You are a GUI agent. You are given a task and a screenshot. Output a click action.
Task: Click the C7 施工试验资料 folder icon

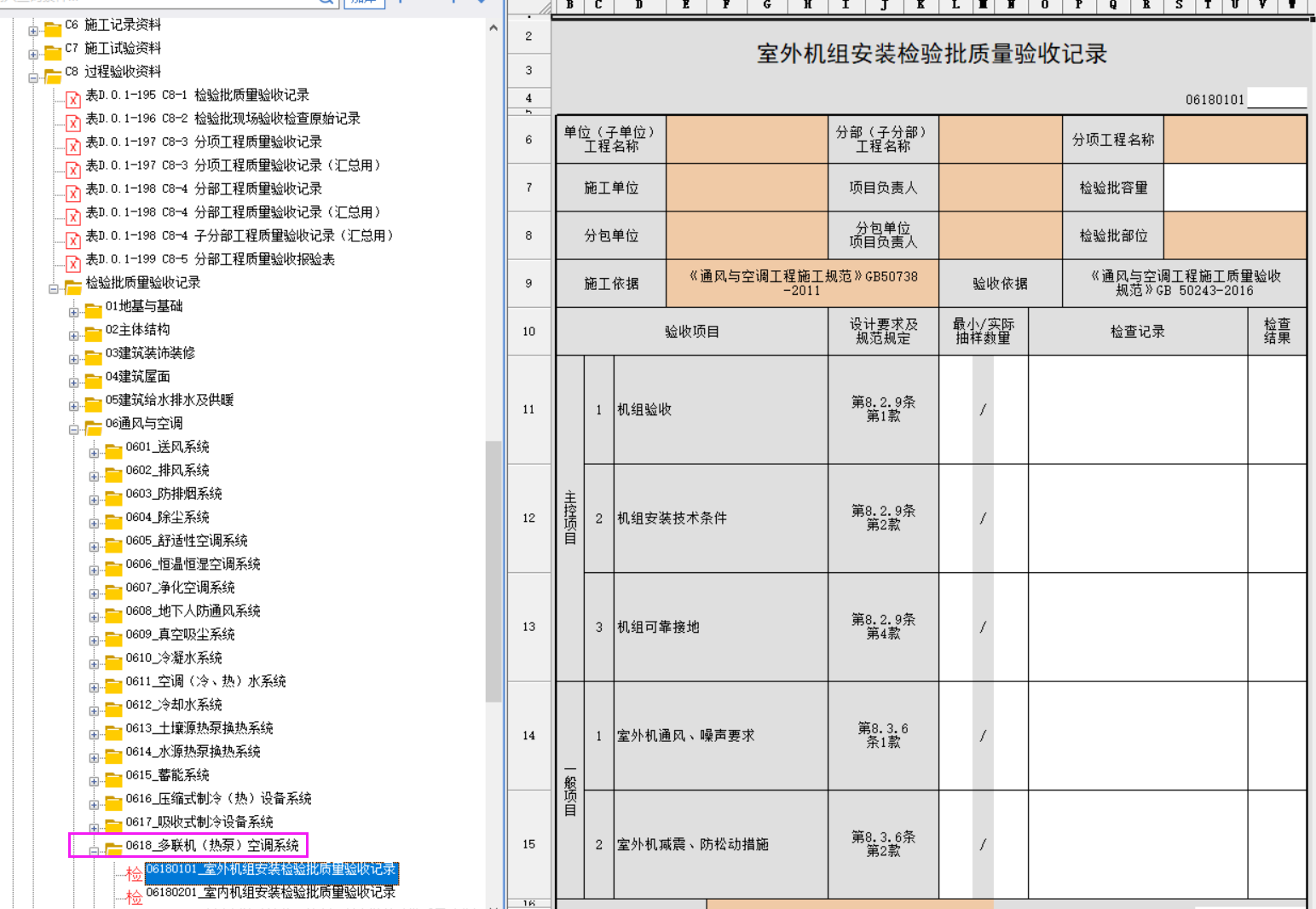click(53, 53)
